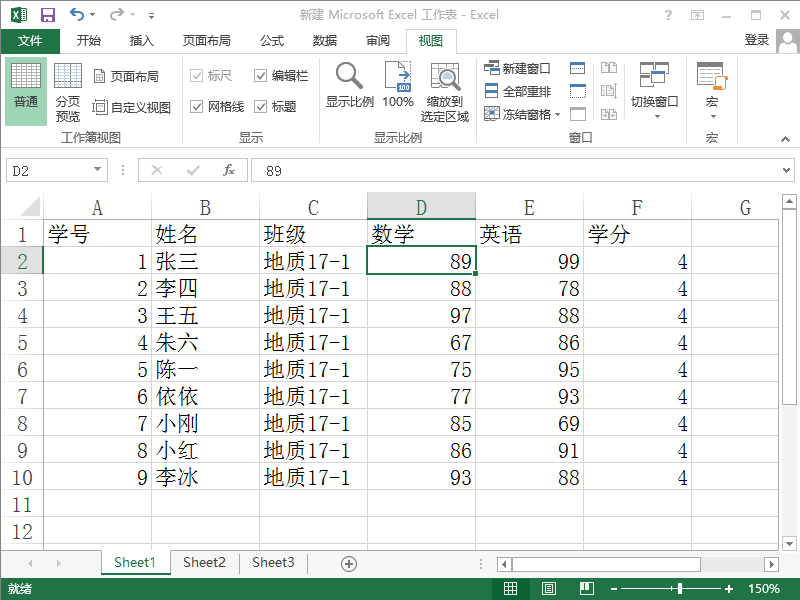Screen dimensions: 800x600
Task: Select cell containing 王五
Action: coord(205,315)
